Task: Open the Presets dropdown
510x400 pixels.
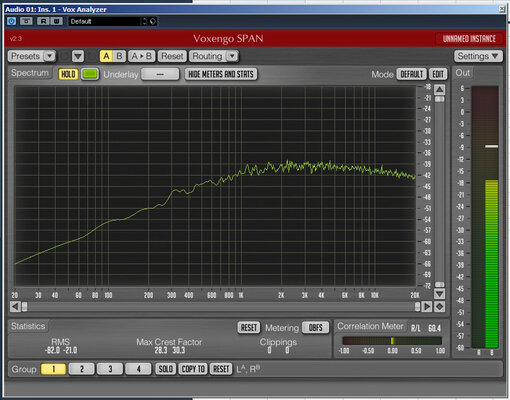Action: click(x=32, y=56)
